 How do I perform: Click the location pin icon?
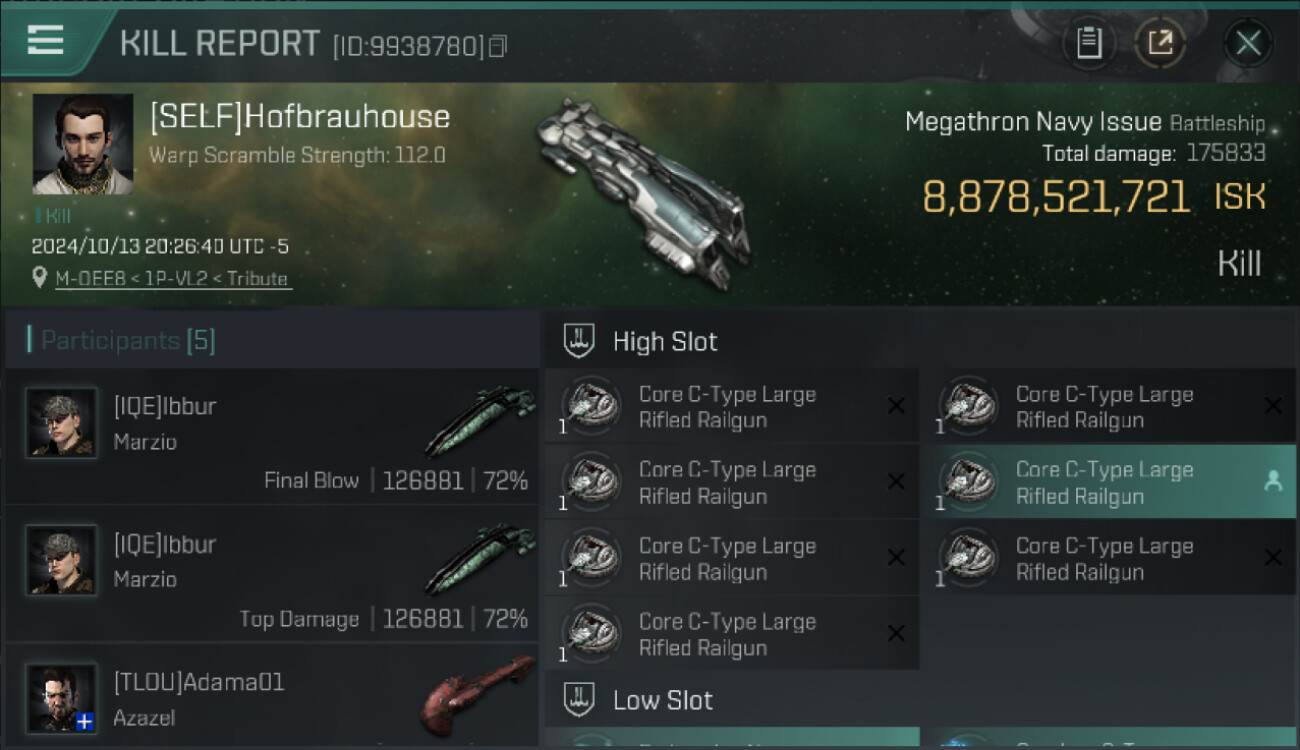40,278
